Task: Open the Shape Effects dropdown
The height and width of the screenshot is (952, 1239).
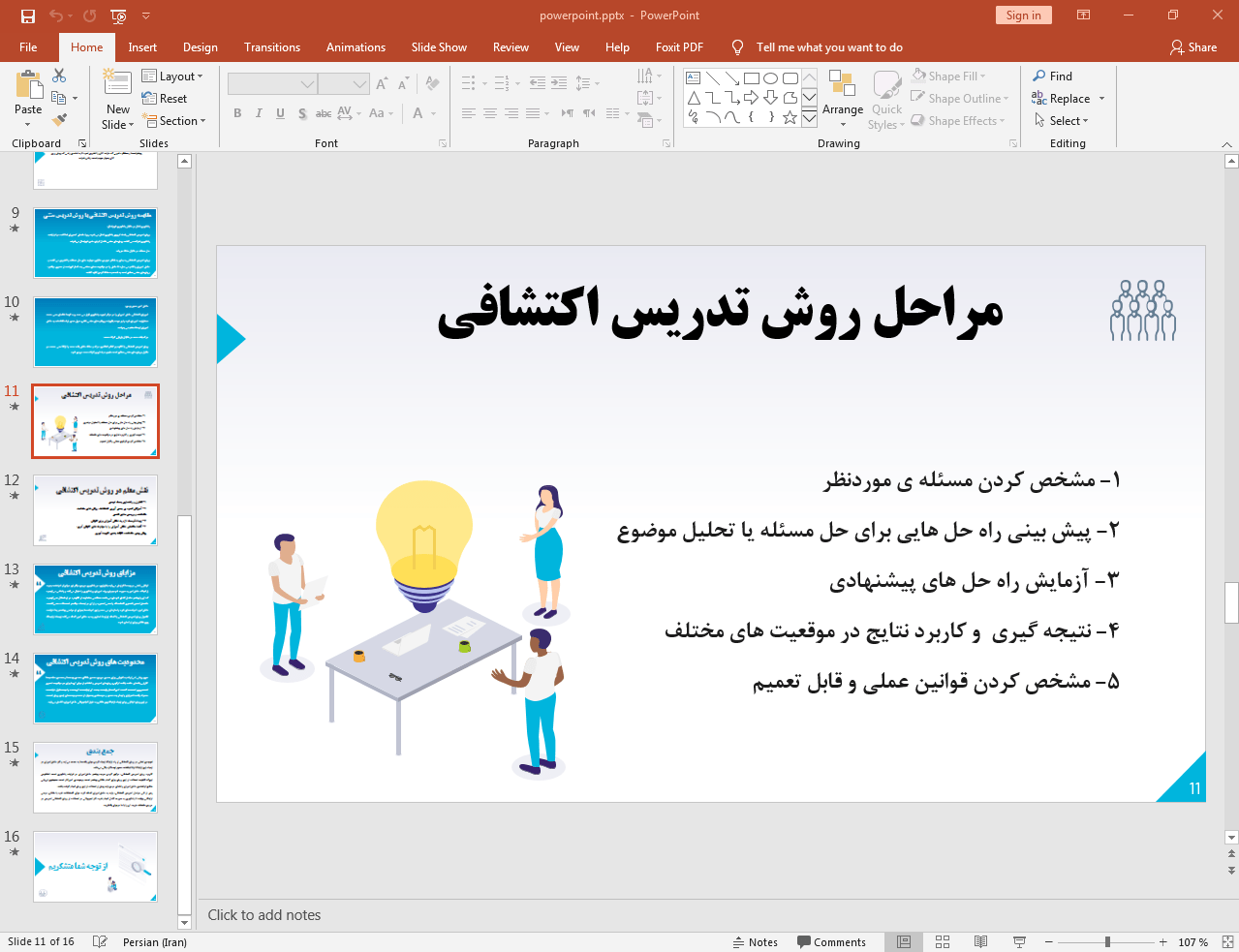Action: [958, 120]
